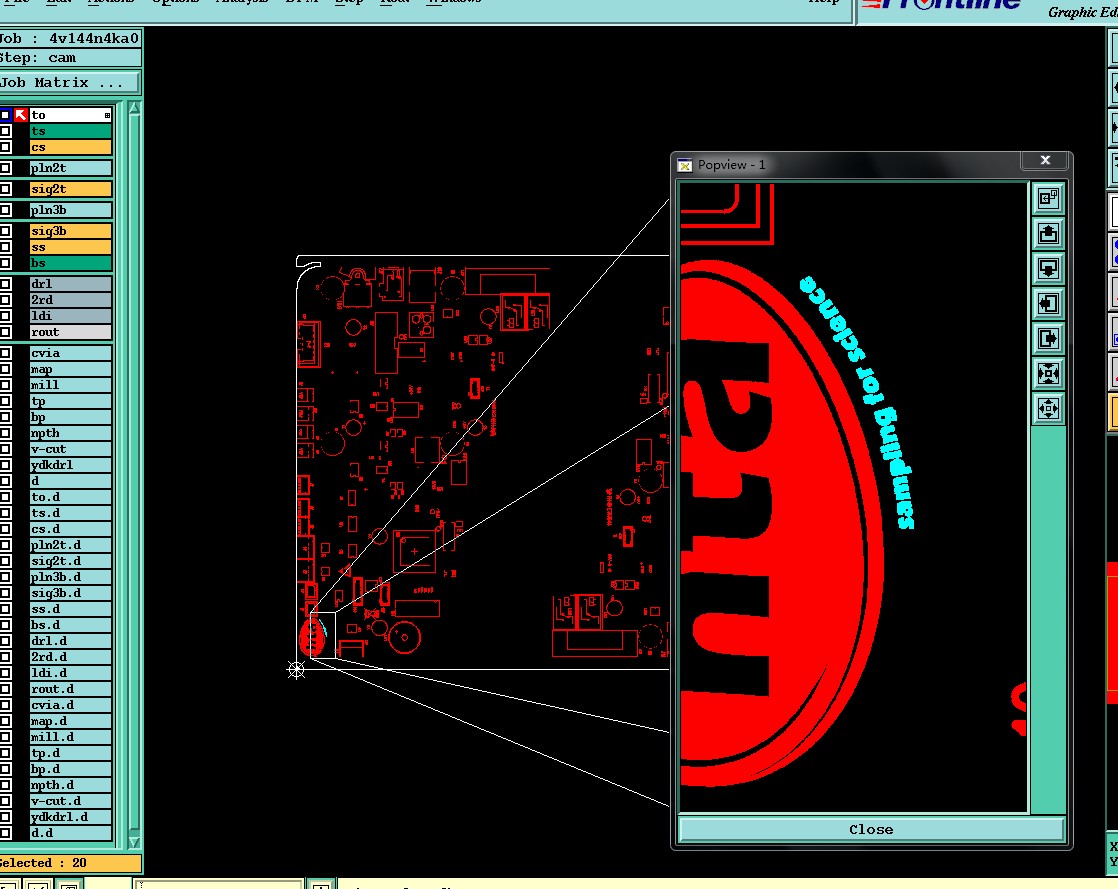
Task: Click Popview zoom-out outward arrows icon
Action: pyautogui.click(x=1048, y=408)
